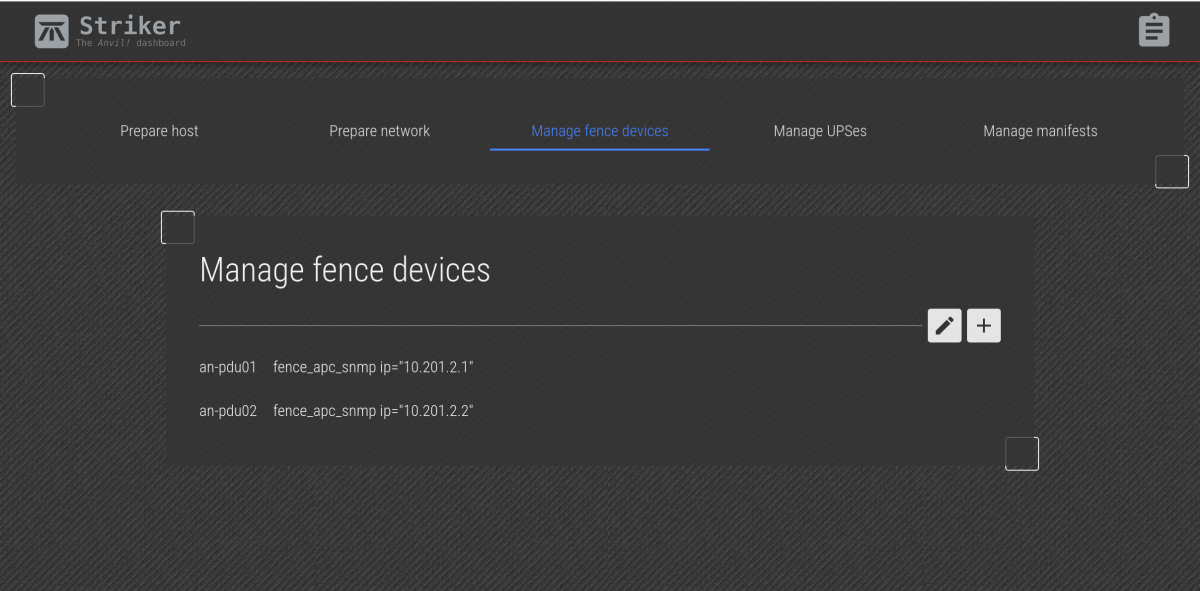This screenshot has height=591, width=1200.
Task: Click "The Anvil! dashboard" subtitle
Action: point(131,43)
